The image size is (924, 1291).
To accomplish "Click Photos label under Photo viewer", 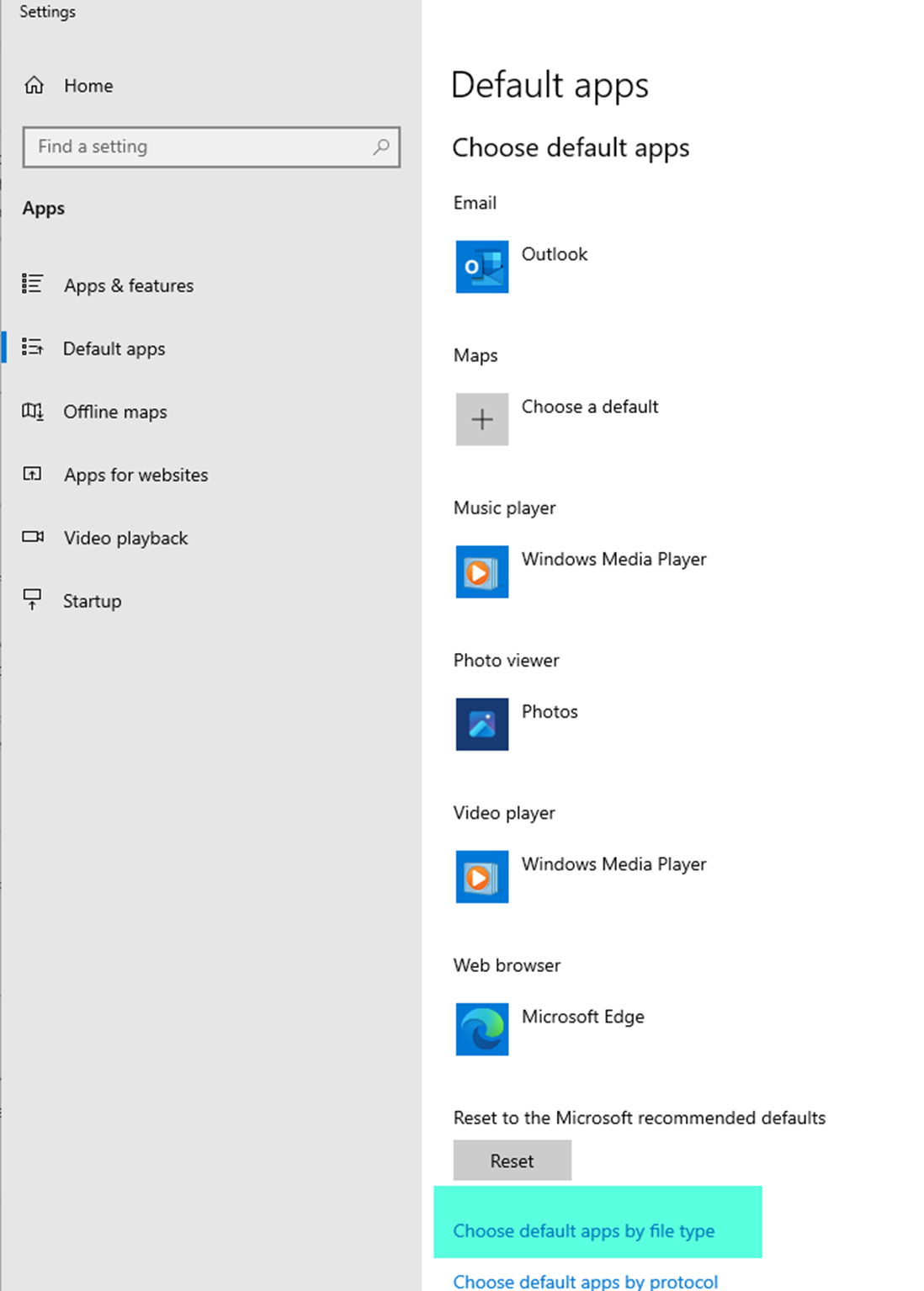I will [550, 712].
